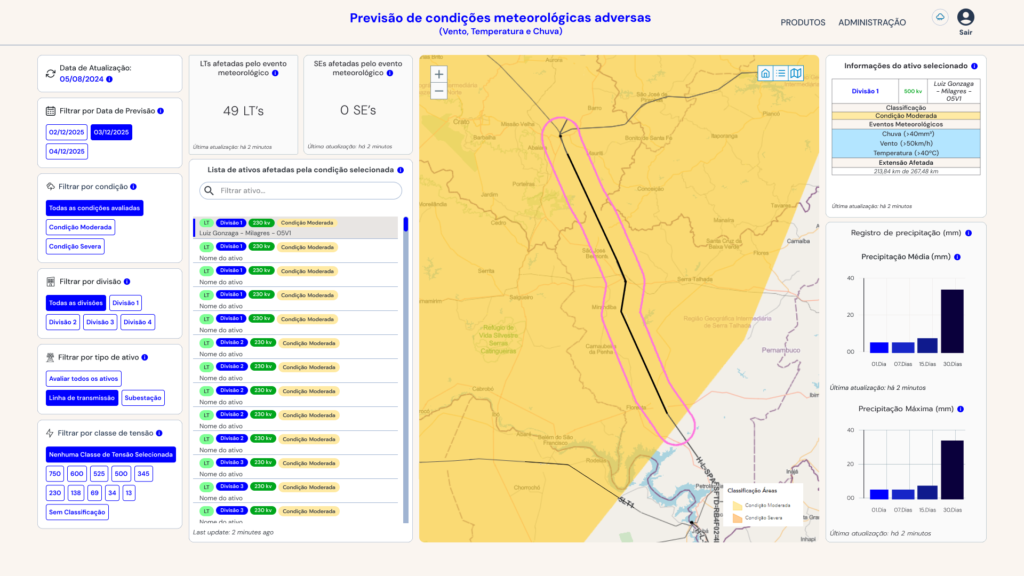Image resolution: width=1024 pixels, height=576 pixels.
Task: Open the ADMINISTRAÇÃO menu
Action: tap(872, 22)
